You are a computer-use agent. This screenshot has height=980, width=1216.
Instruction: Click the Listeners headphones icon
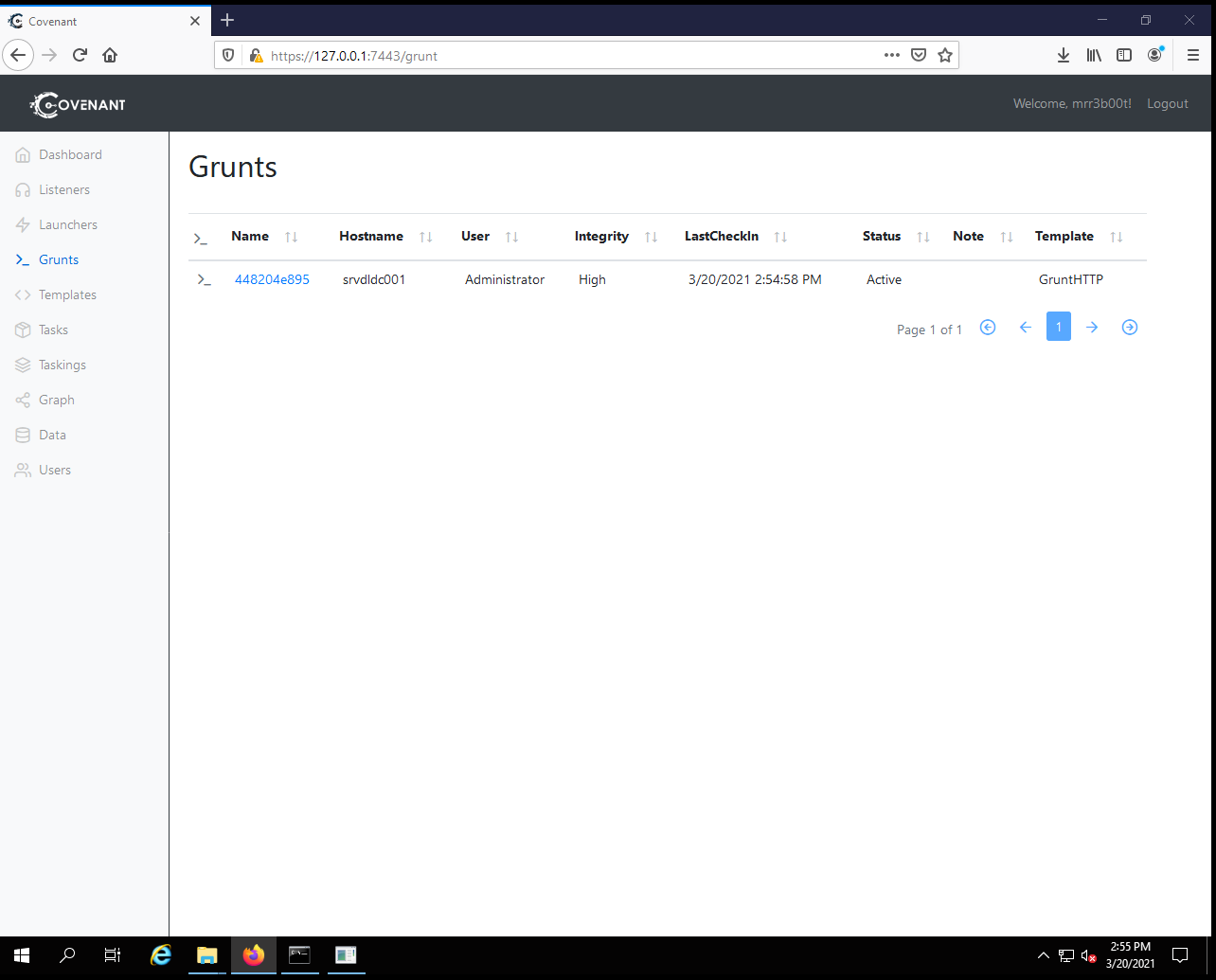click(23, 189)
